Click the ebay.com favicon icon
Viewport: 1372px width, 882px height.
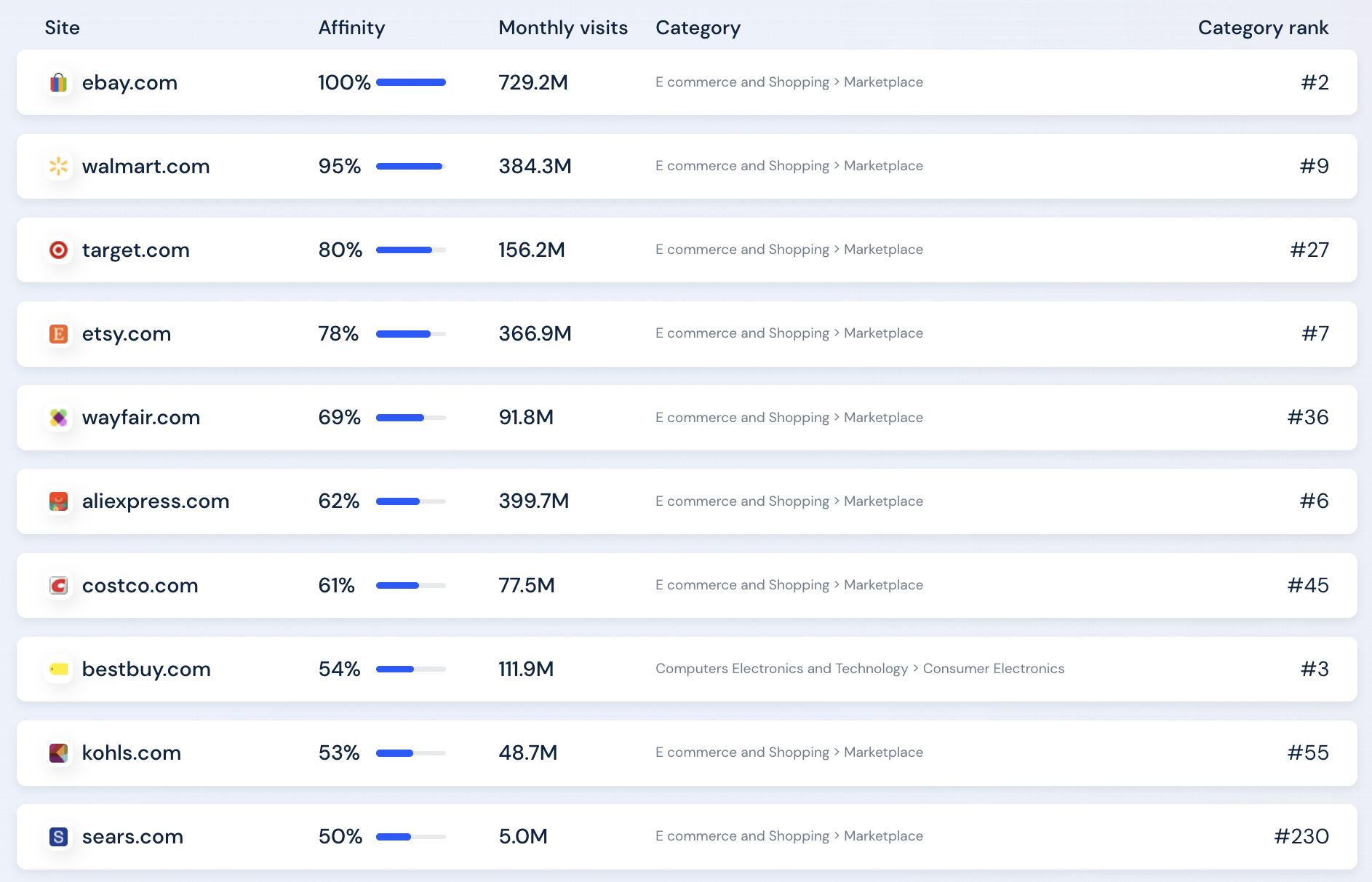58,83
